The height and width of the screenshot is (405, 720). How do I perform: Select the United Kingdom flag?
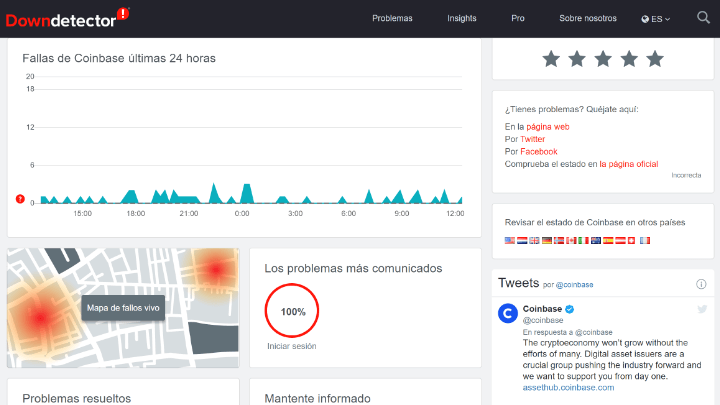[x=534, y=240]
